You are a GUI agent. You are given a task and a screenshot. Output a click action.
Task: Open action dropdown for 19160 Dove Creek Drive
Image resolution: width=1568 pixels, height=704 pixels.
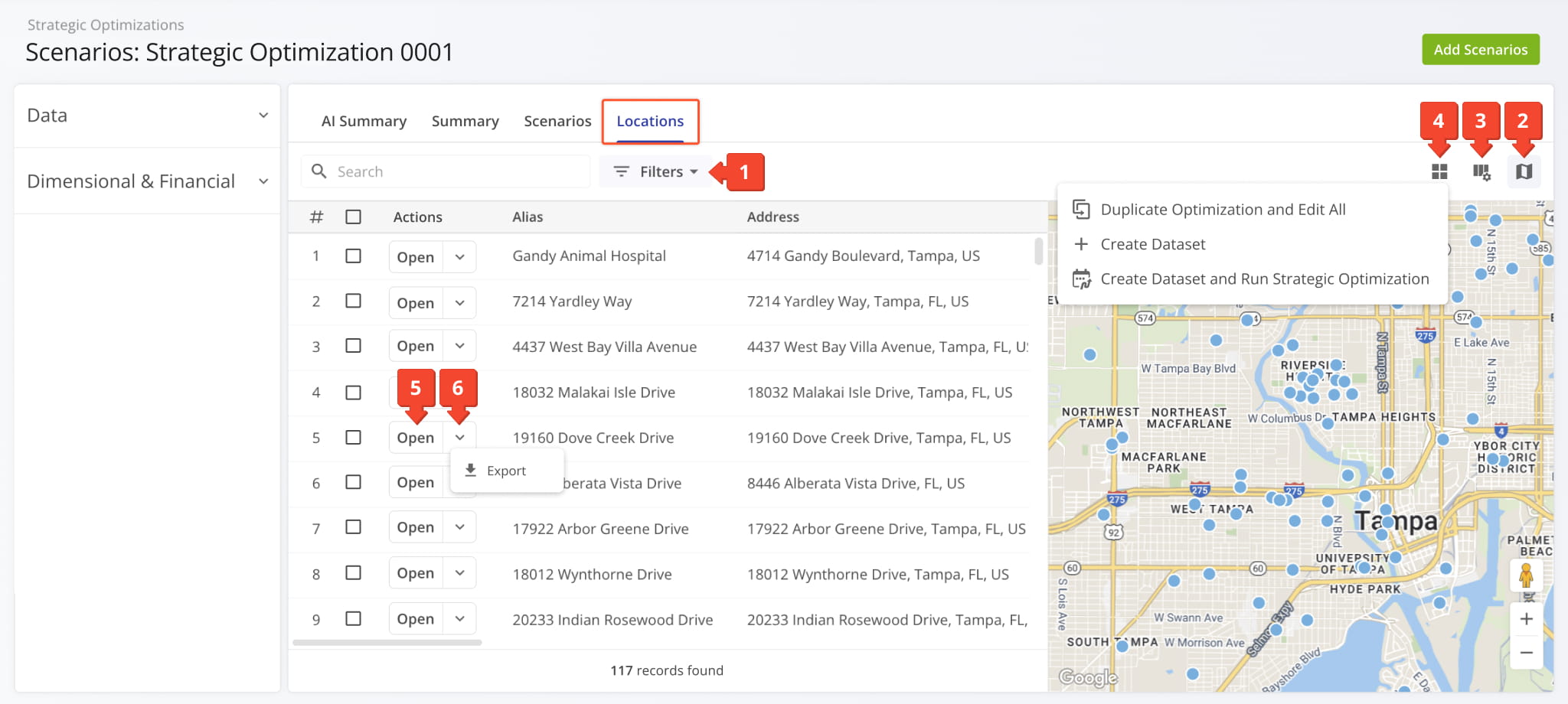(x=459, y=438)
